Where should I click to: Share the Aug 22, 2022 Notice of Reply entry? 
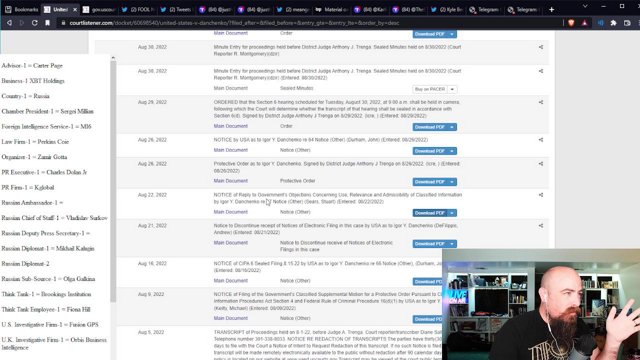tap(541, 195)
